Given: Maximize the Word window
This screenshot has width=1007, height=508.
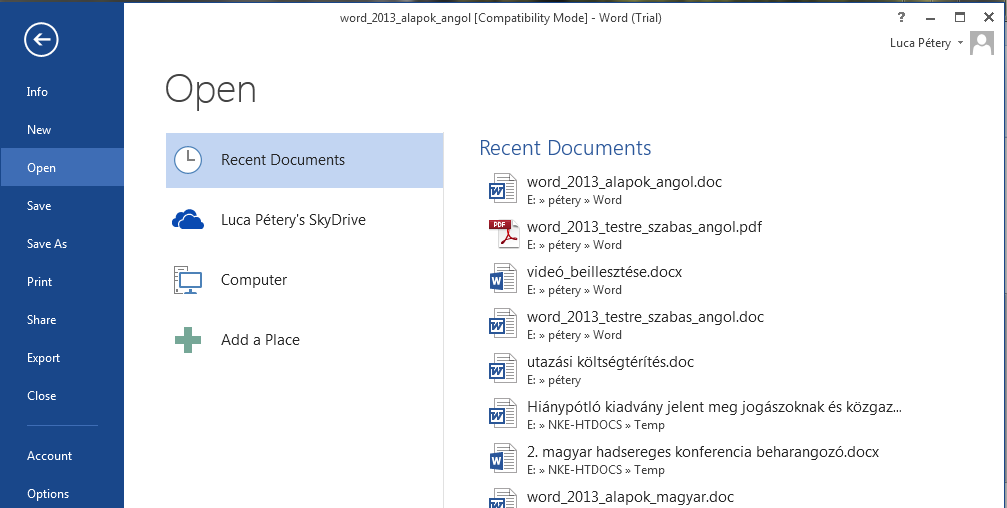Looking at the screenshot, I should pyautogui.click(x=959, y=17).
